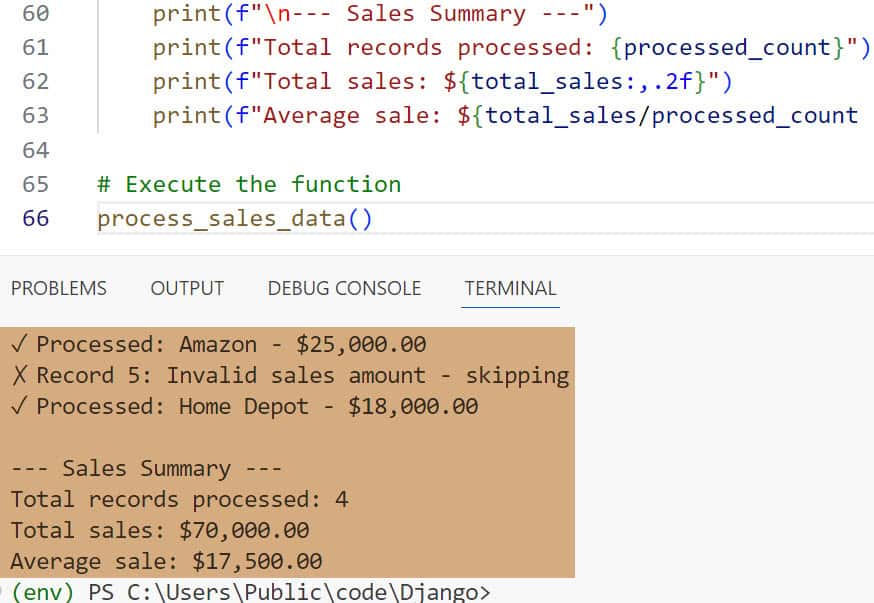Click terminal line 'Processed: Amazon - $25,000.00'
874x603 pixels.
pos(218,344)
